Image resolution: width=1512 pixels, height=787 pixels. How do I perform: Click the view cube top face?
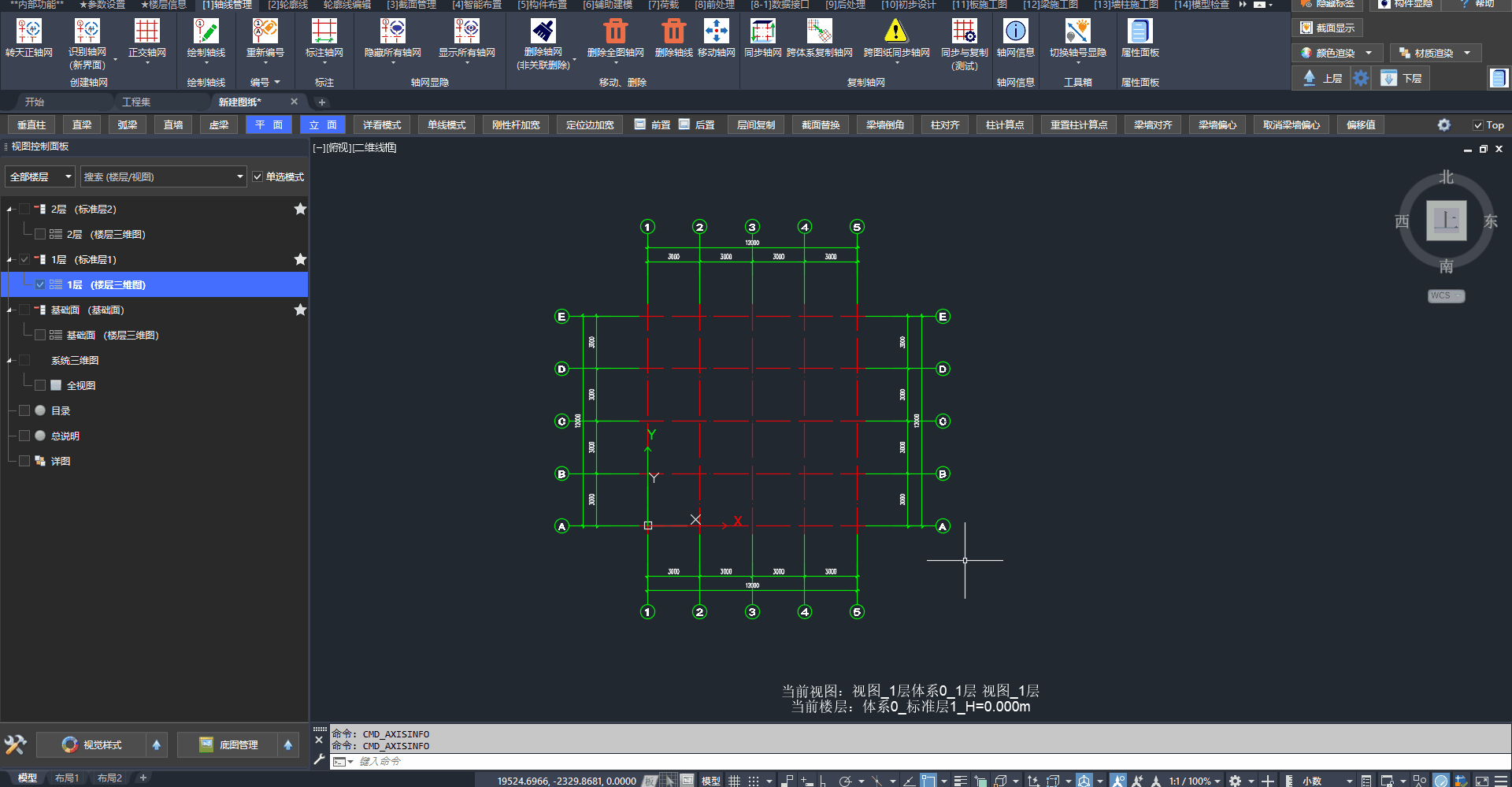coord(1446,221)
